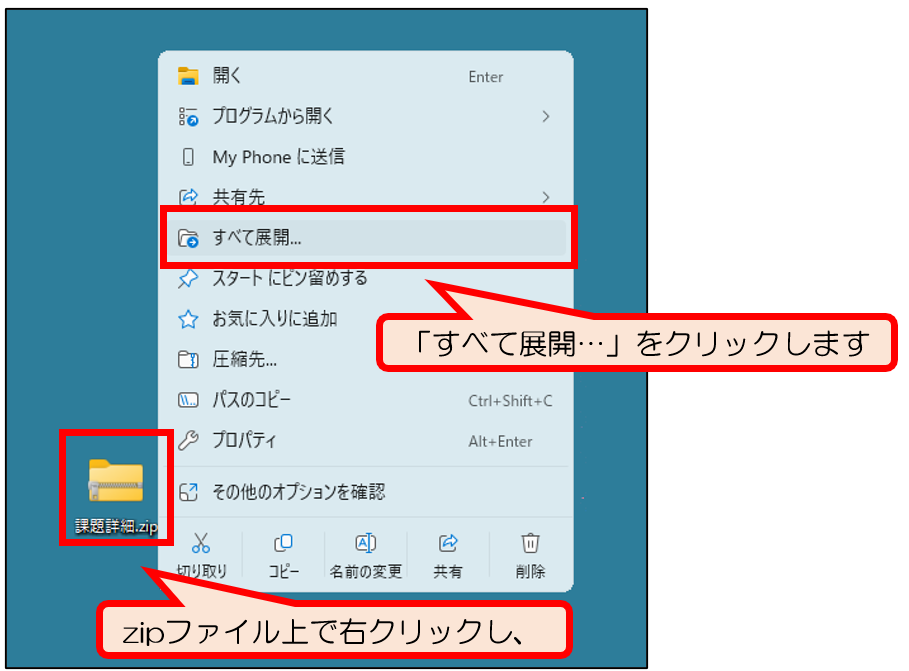Click the 切り取り scissors icon
Viewport: 909px width, 671px height.
(x=201, y=543)
